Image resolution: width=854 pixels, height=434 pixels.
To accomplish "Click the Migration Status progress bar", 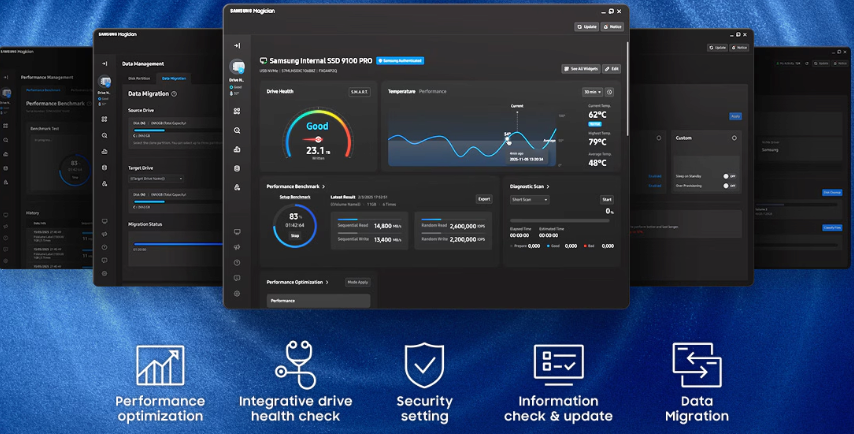I will tap(176, 244).
